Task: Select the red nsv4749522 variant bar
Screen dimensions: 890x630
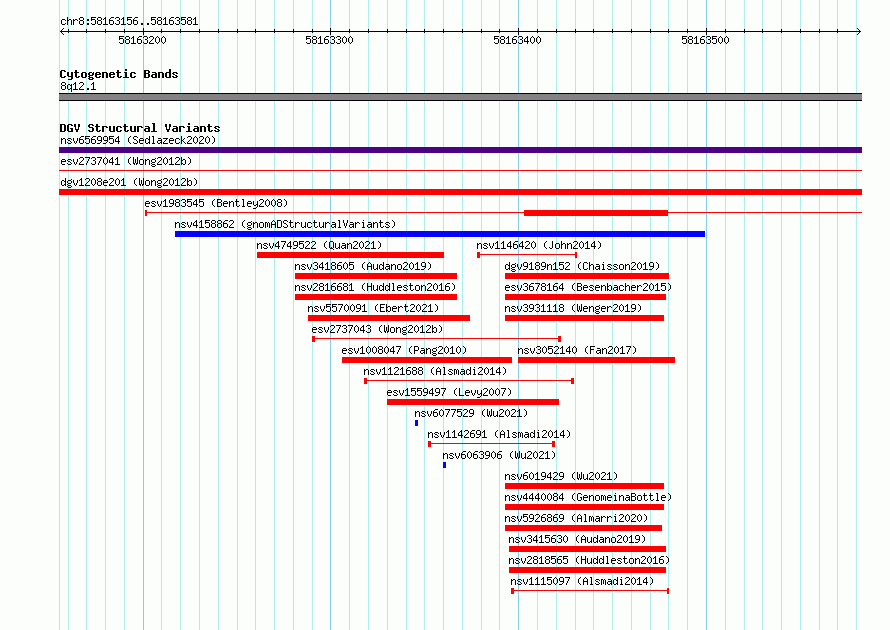Action: (350, 255)
